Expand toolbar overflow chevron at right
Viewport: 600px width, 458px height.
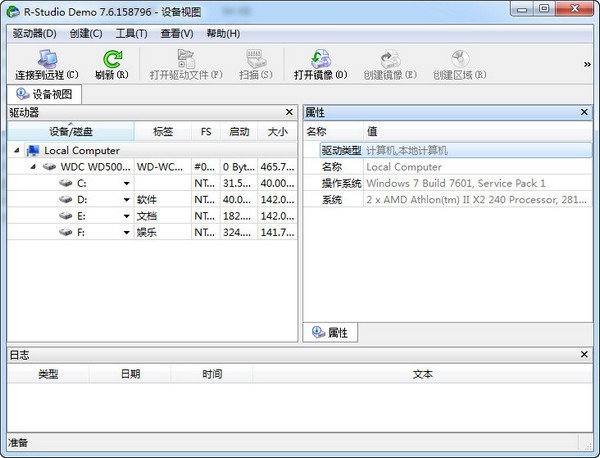(586, 64)
